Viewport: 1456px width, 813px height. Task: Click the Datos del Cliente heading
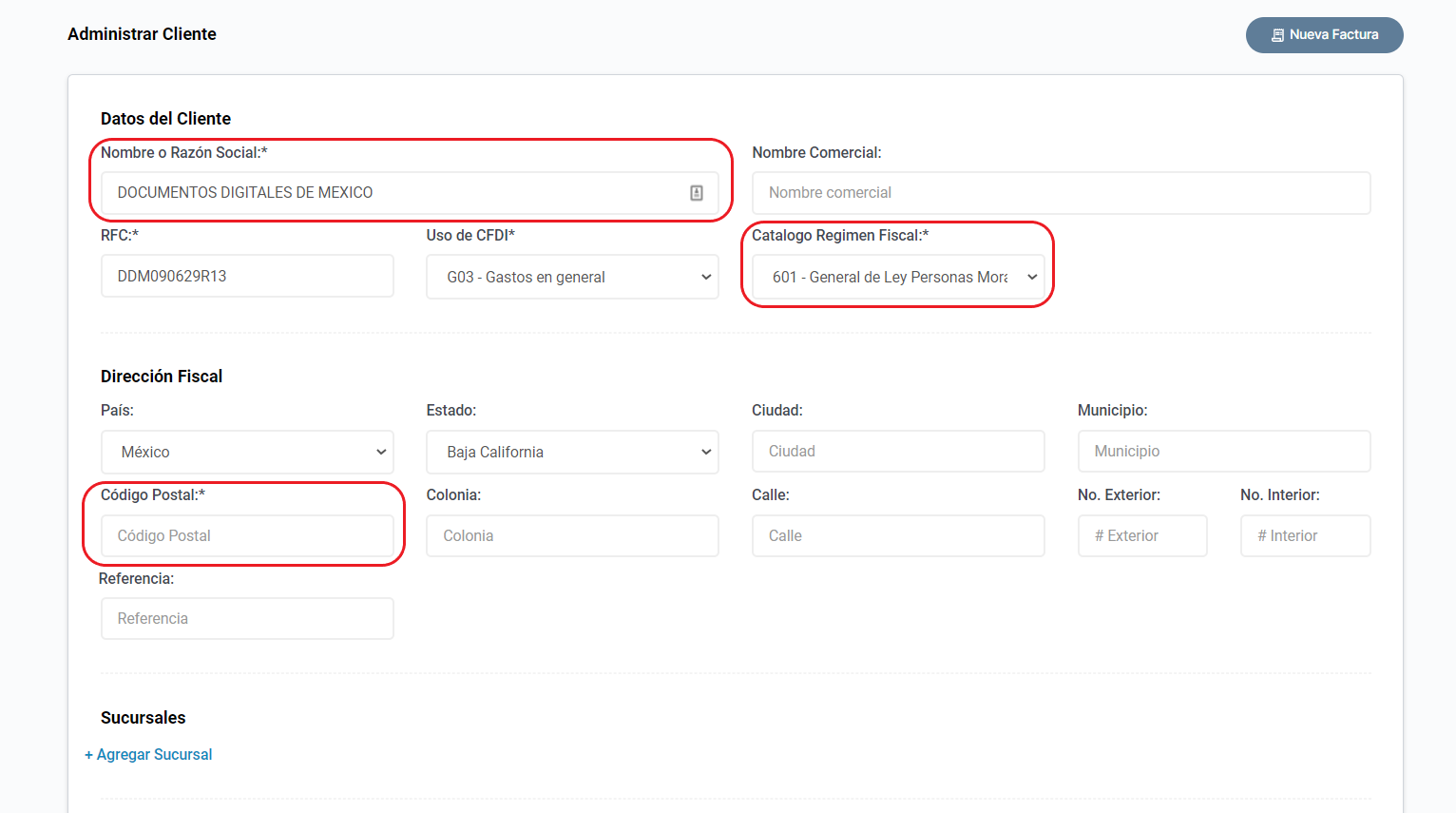(165, 119)
